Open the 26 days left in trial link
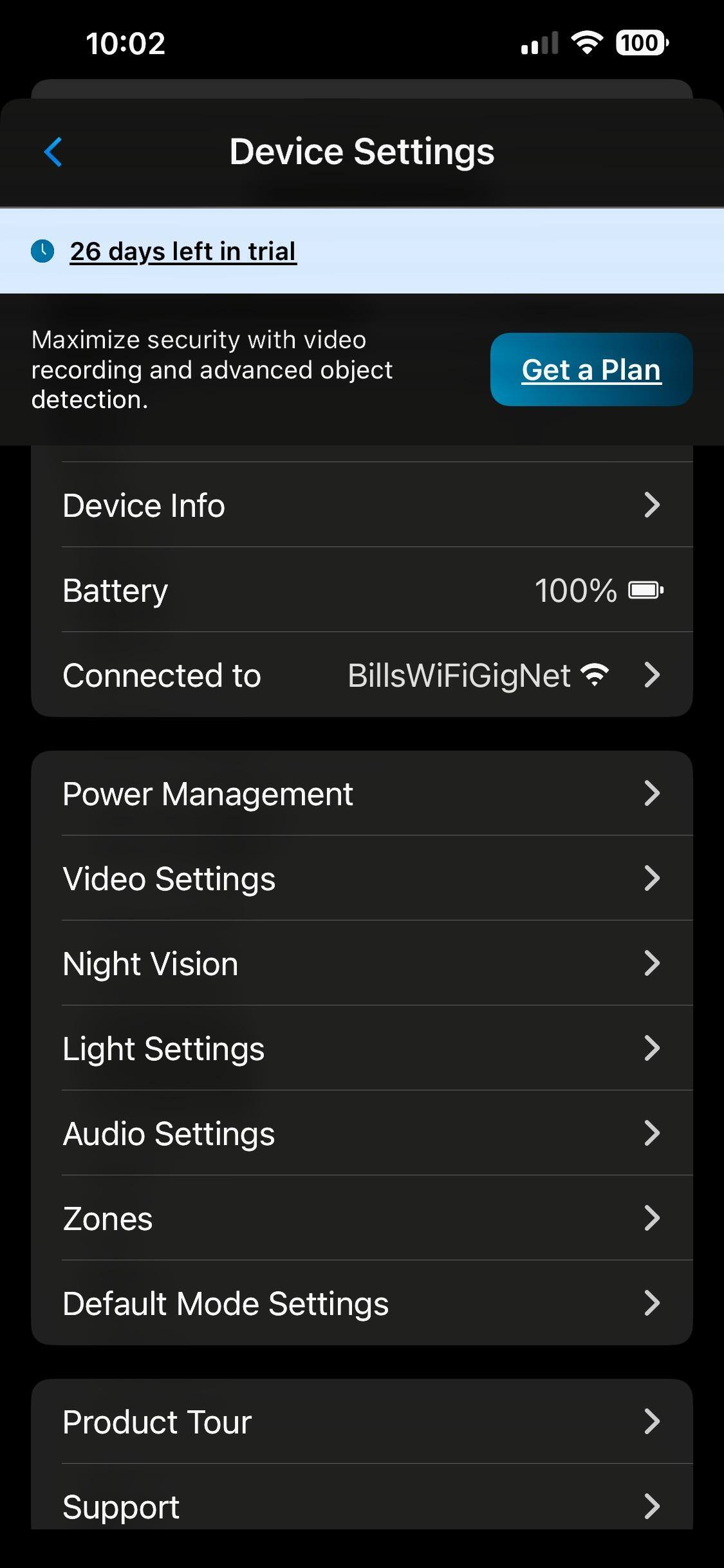This screenshot has height=1568, width=724. pos(183,251)
